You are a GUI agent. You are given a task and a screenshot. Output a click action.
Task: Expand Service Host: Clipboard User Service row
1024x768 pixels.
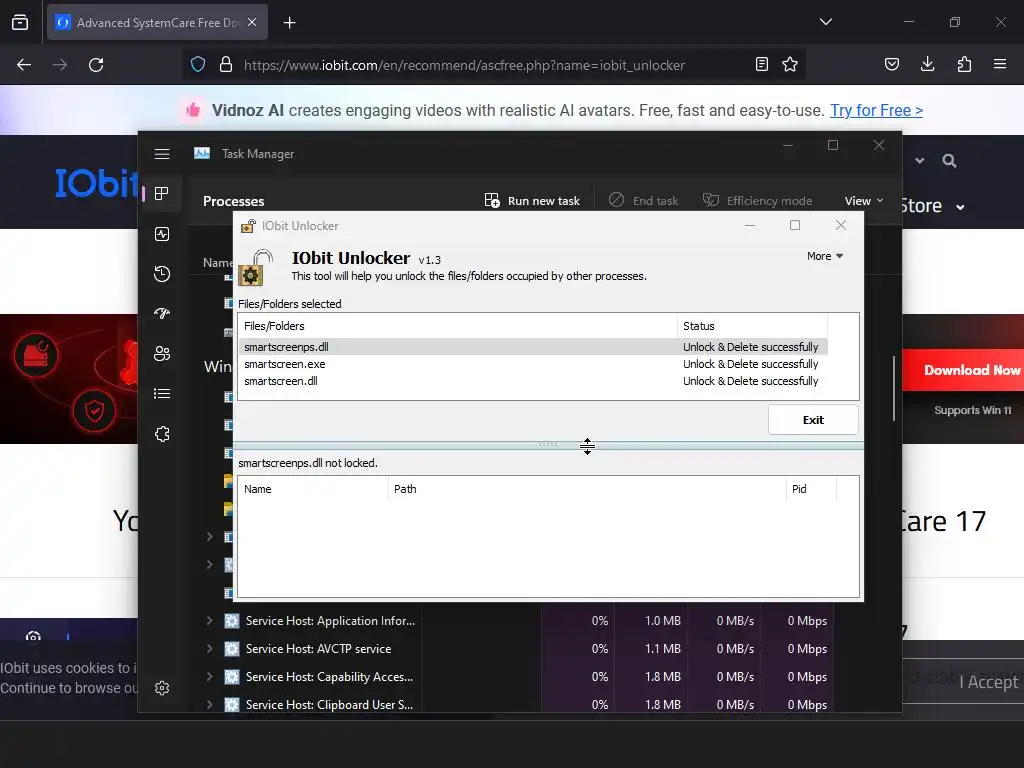[210, 705]
